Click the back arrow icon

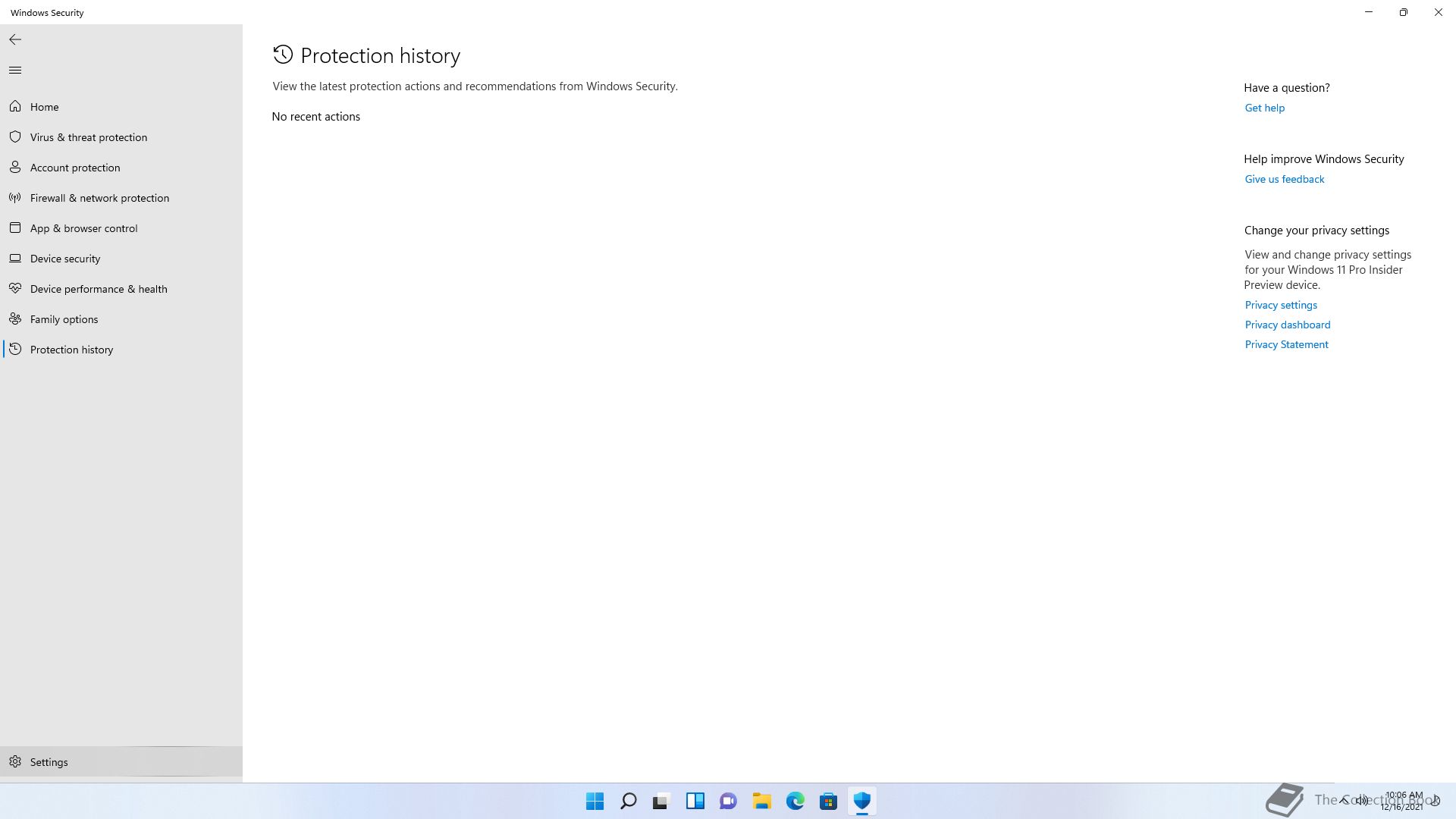coord(15,39)
